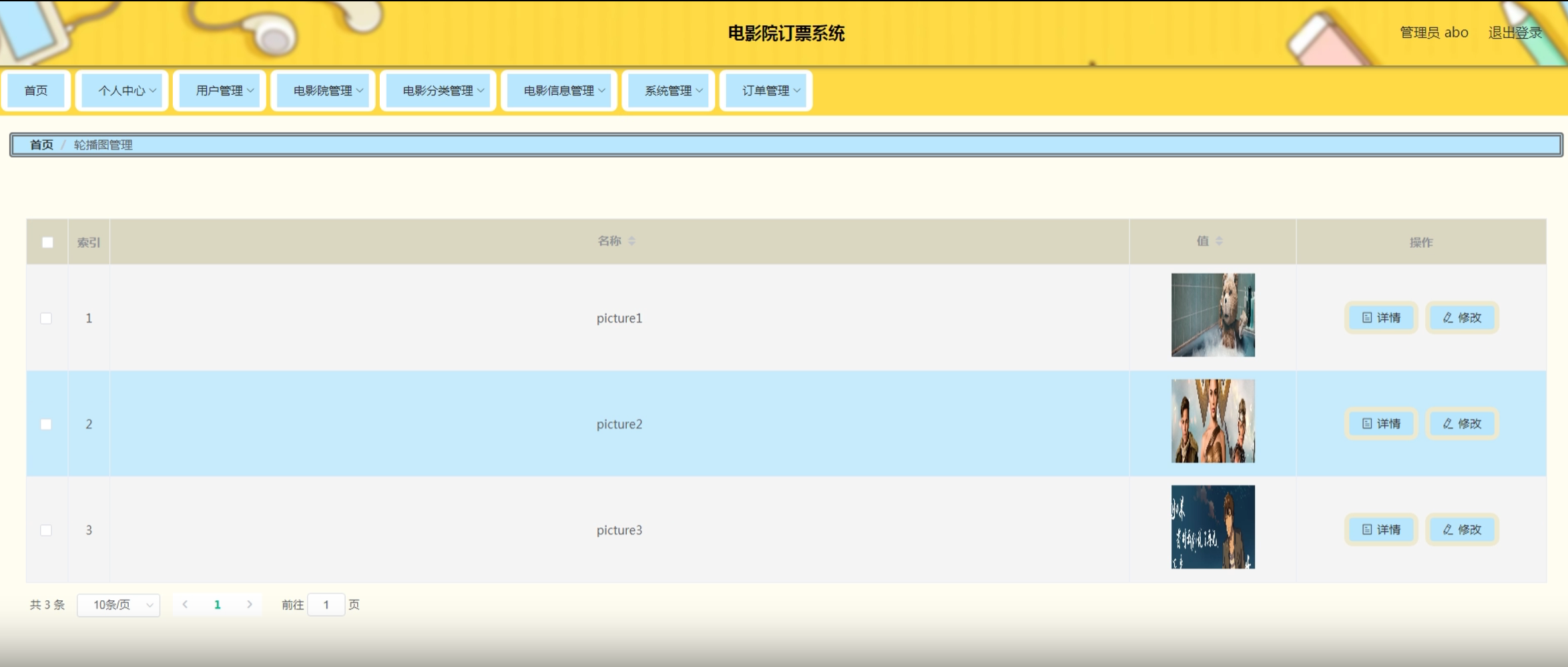The width and height of the screenshot is (1568, 667).
Task: Check the checkbox for row picture3
Action: pyautogui.click(x=46, y=530)
